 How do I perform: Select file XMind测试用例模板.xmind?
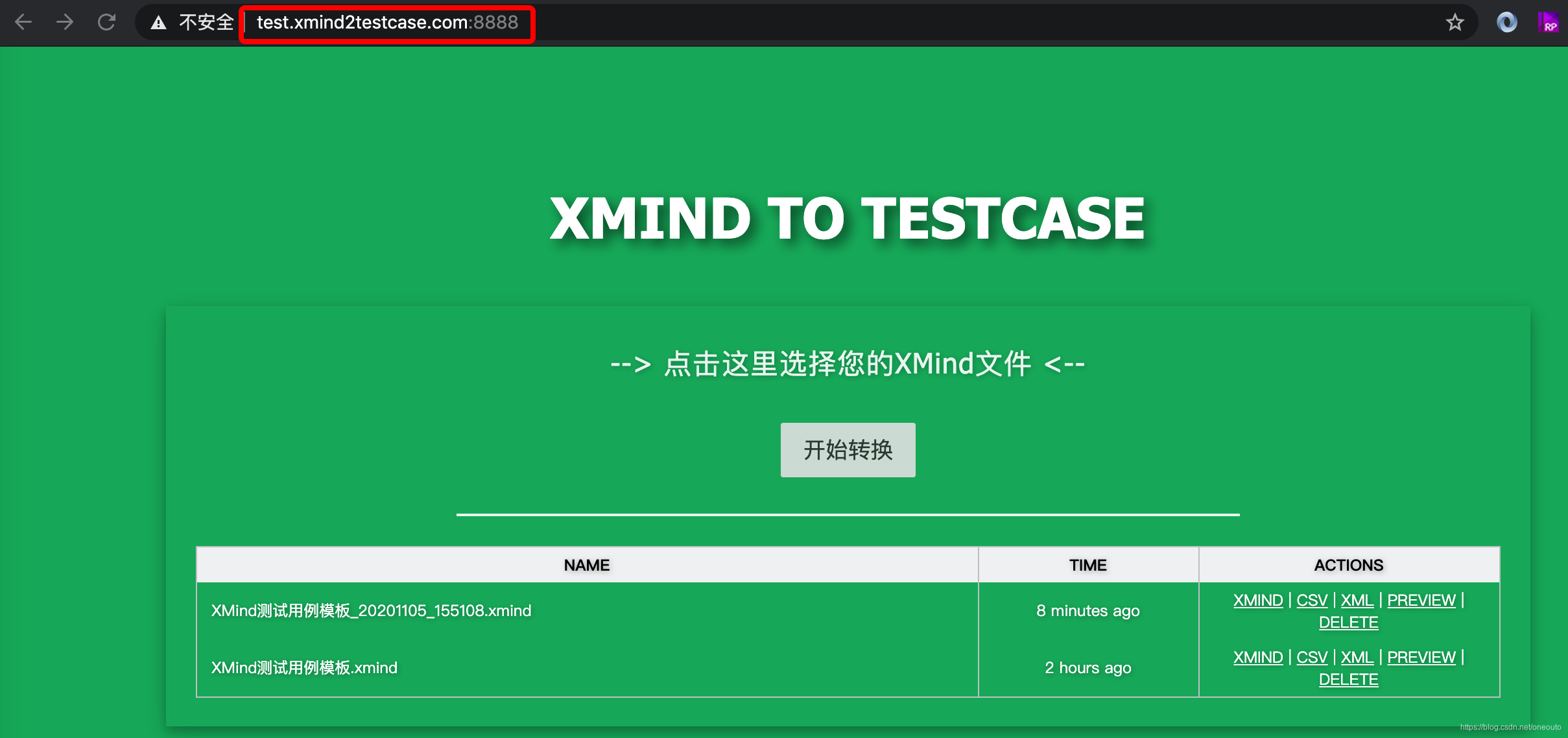click(304, 668)
